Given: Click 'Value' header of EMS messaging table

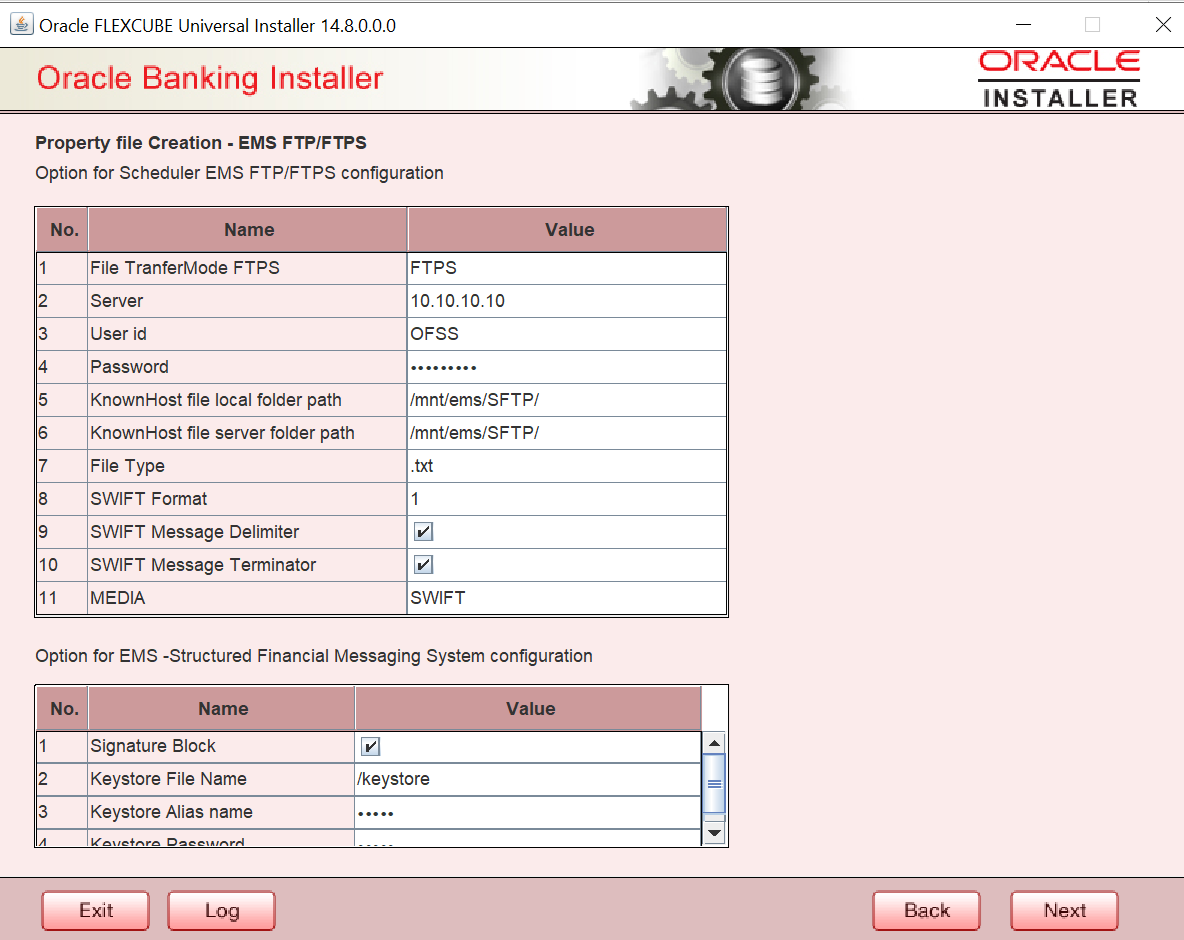Looking at the screenshot, I should [x=529, y=709].
